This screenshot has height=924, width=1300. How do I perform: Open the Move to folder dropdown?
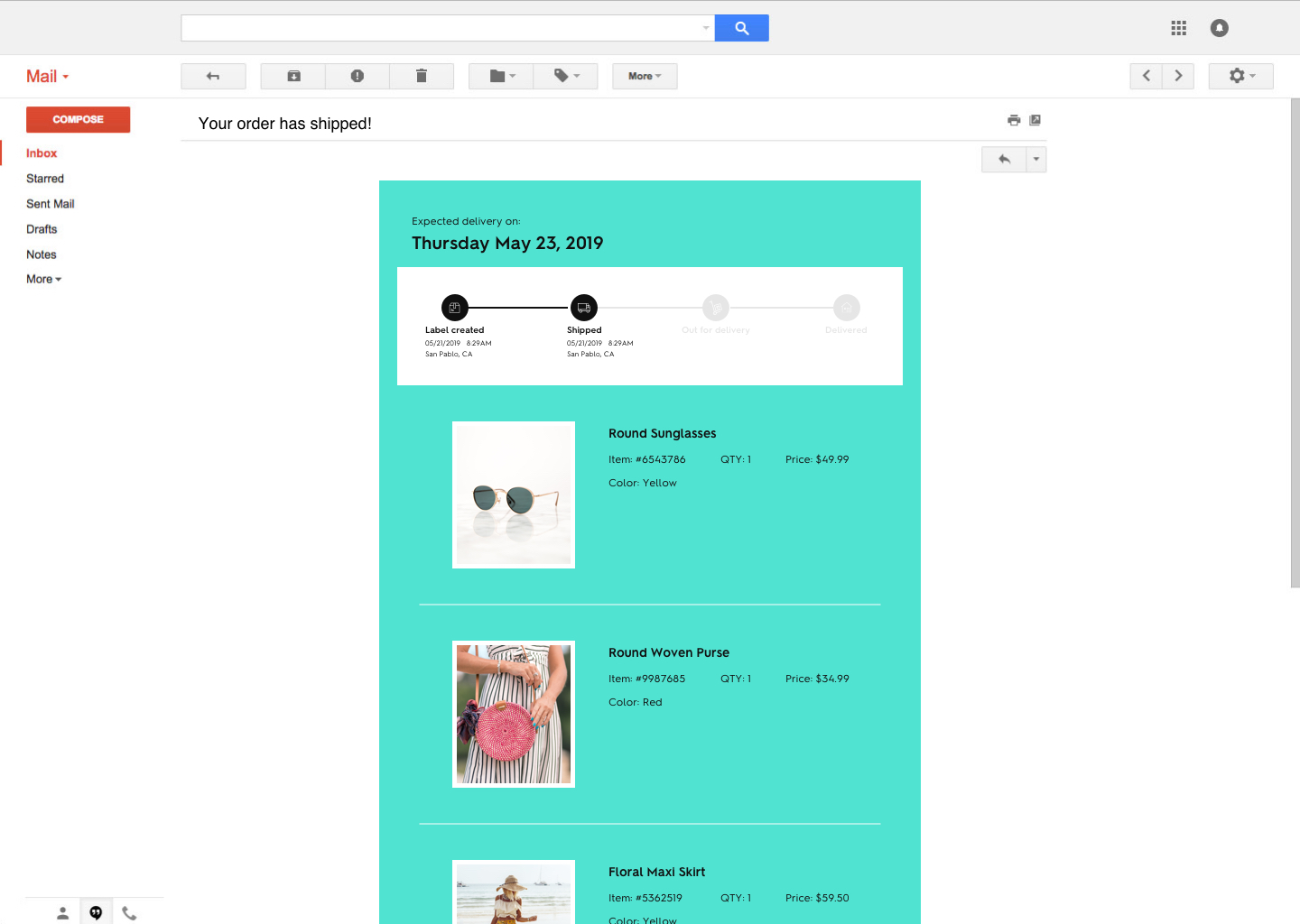(500, 76)
